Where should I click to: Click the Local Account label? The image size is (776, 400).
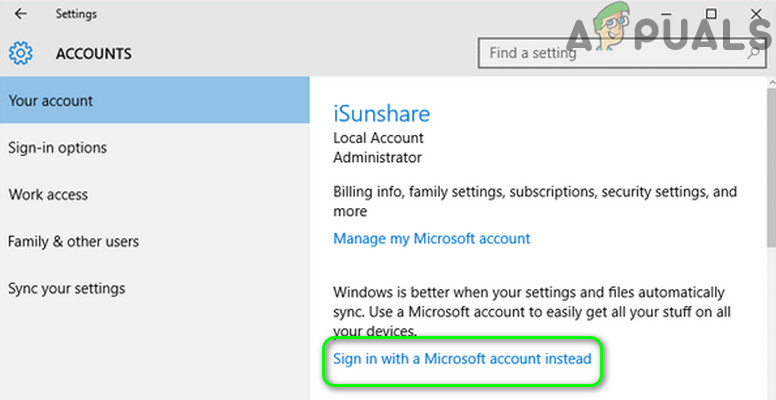tap(378, 138)
